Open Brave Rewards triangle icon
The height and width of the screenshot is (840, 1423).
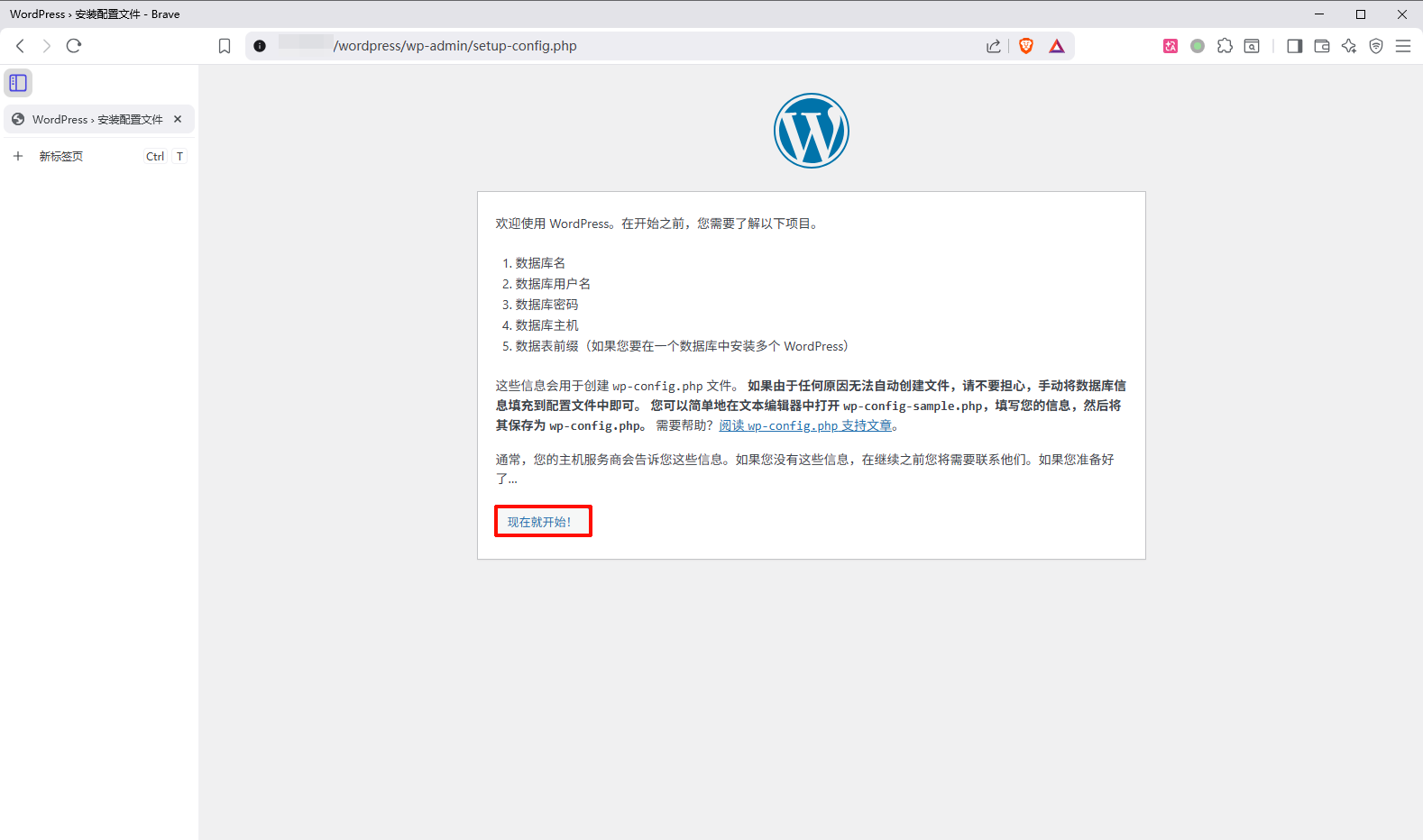tap(1057, 46)
